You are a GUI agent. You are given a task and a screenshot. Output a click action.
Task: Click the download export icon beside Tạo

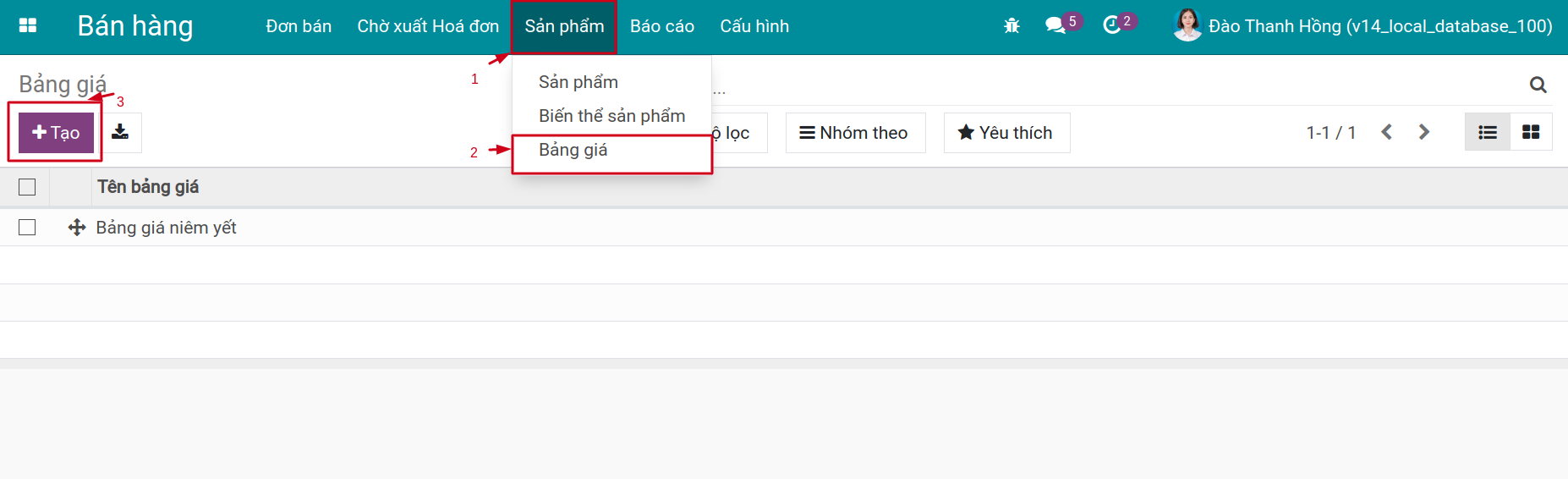pyautogui.click(x=120, y=132)
